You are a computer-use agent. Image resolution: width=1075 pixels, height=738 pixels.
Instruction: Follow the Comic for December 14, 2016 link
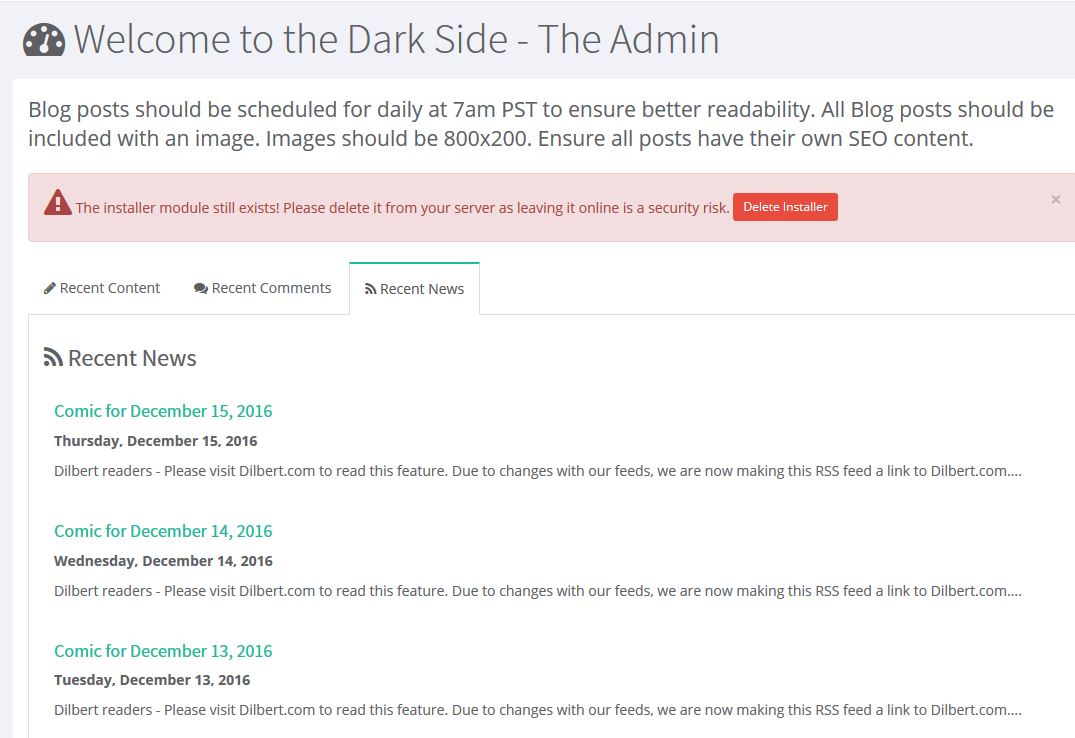163,531
